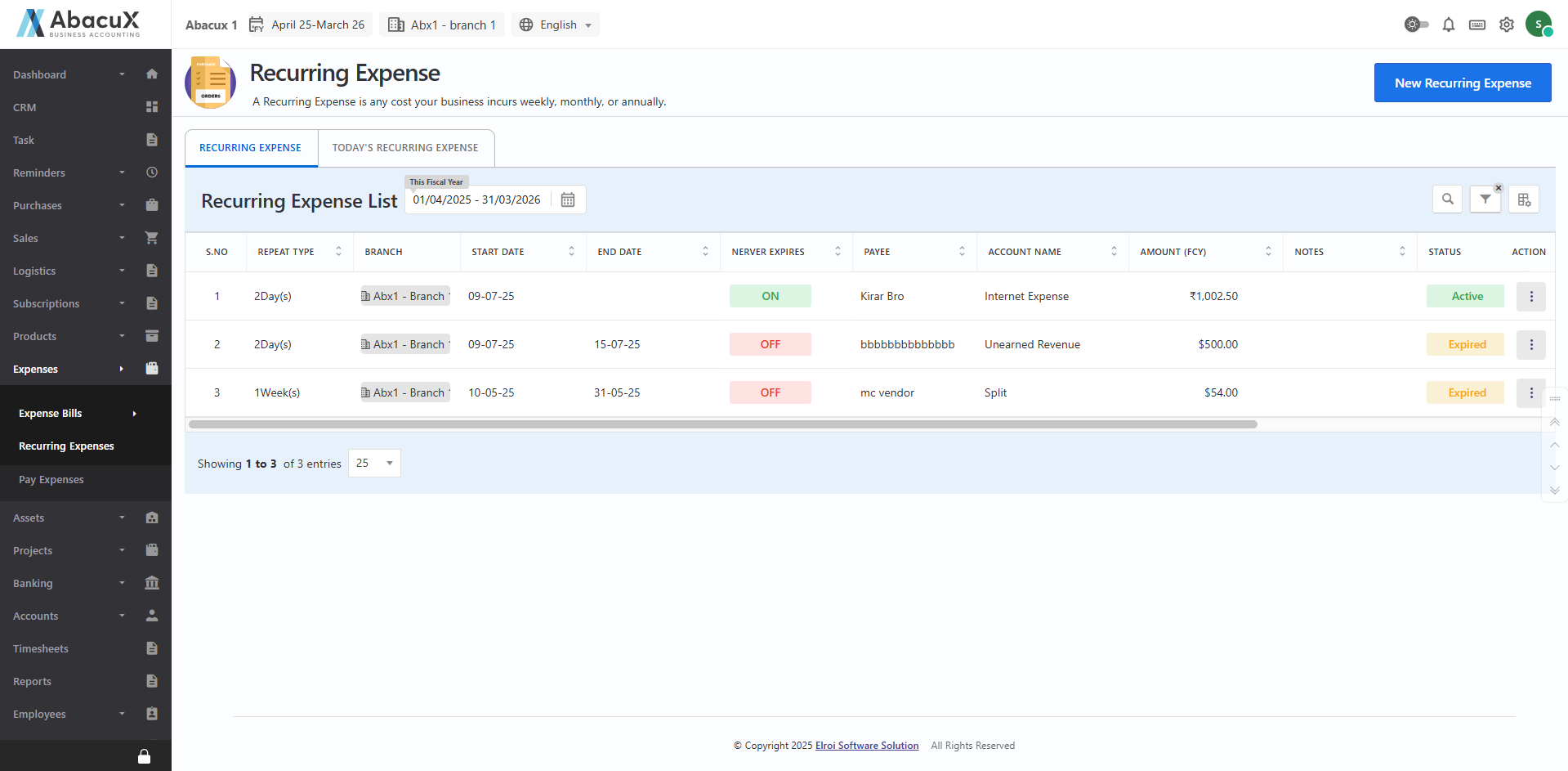The height and width of the screenshot is (771, 1568).
Task: Open the search icon in list toolbar
Action: 1447,199
